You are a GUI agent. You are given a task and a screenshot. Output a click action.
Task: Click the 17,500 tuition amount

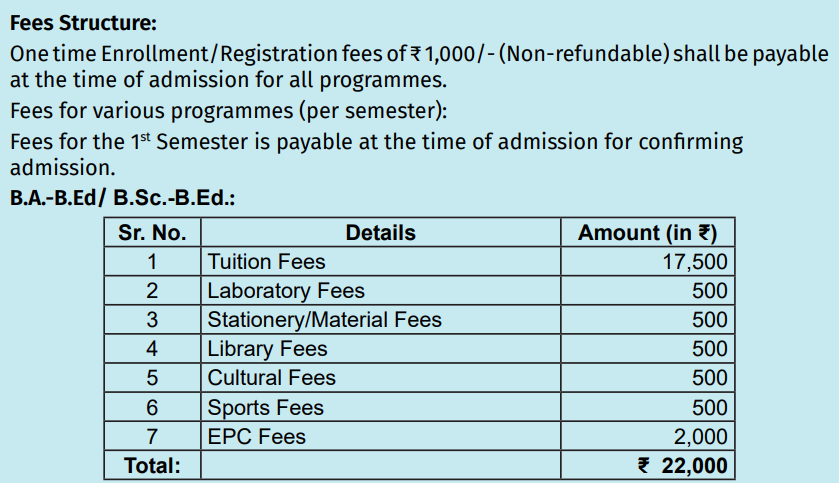pyautogui.click(x=695, y=262)
